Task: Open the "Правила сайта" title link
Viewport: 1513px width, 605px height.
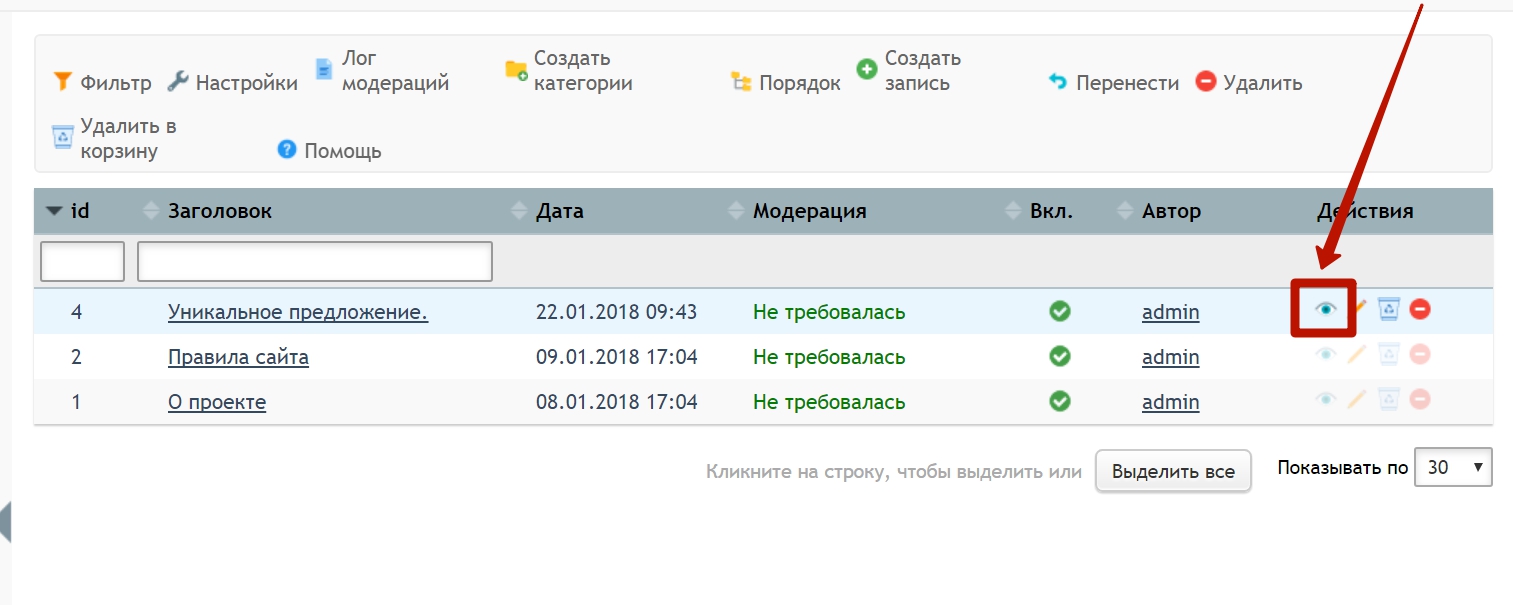Action: click(238, 357)
